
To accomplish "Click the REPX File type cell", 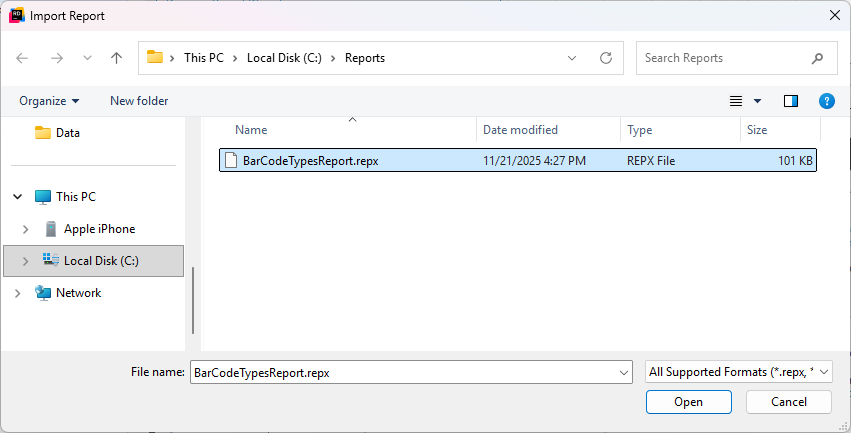I will coord(651,161).
